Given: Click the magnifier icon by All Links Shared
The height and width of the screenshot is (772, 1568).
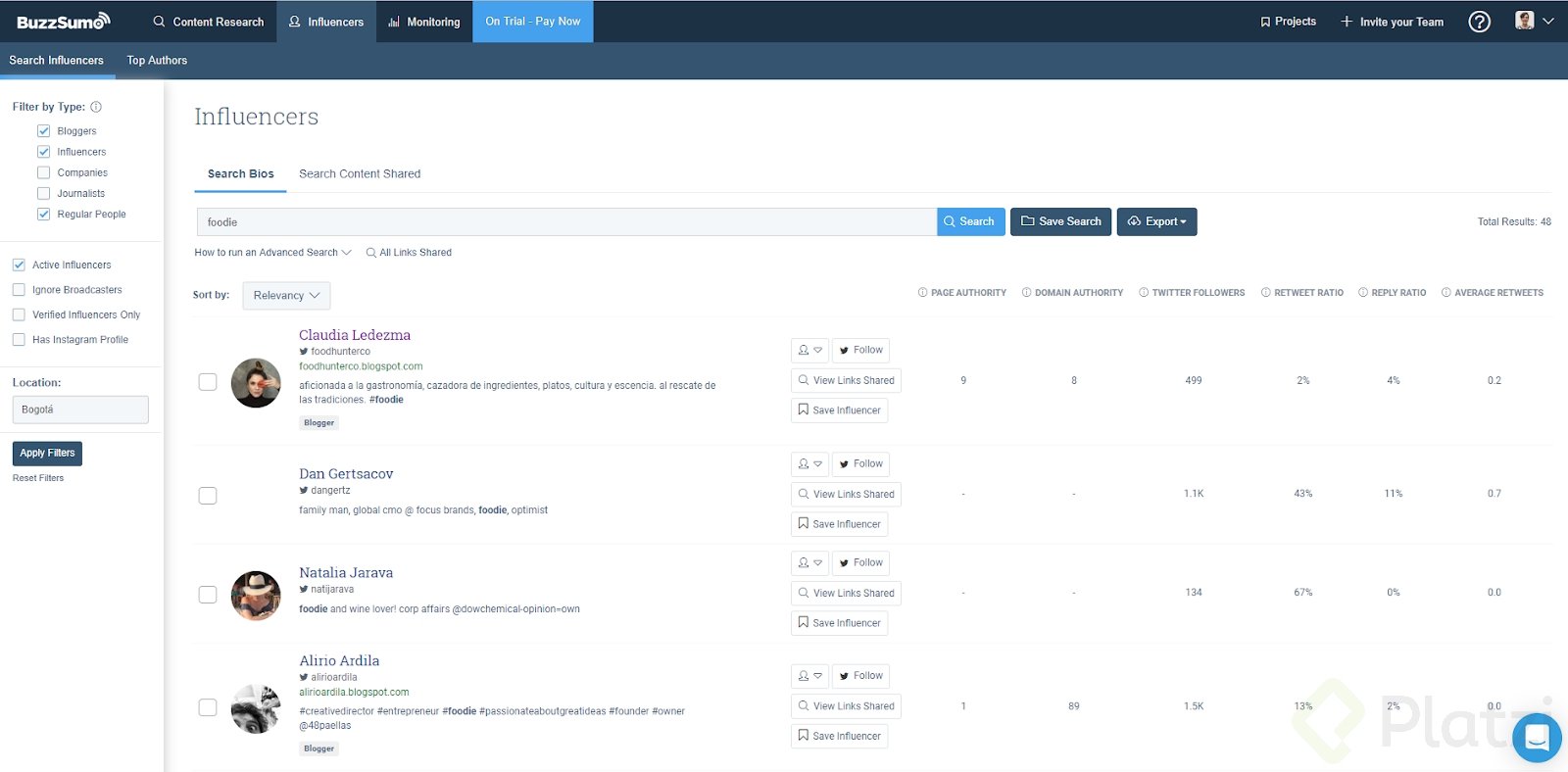Looking at the screenshot, I should coord(371,253).
